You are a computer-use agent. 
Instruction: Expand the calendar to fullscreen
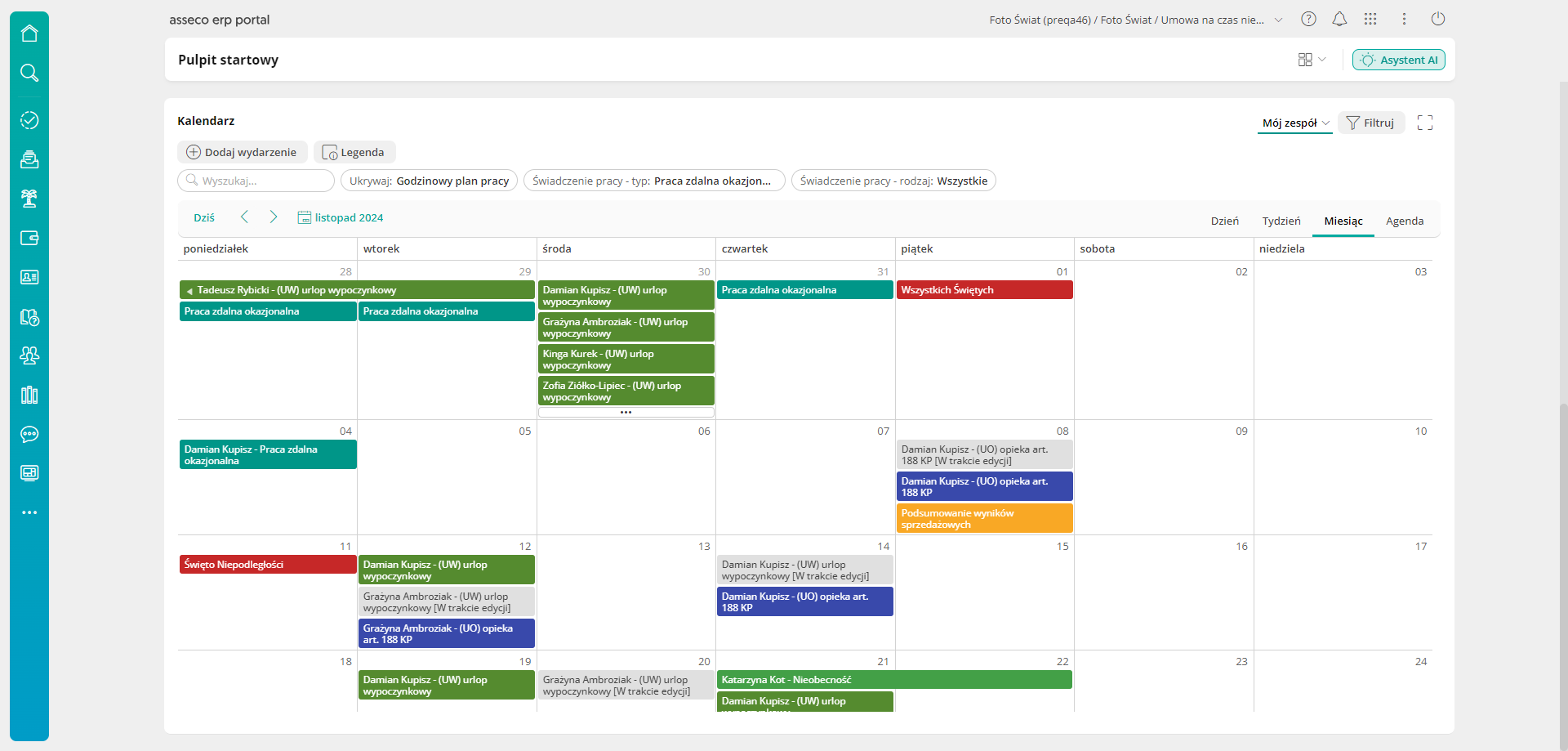1425,123
